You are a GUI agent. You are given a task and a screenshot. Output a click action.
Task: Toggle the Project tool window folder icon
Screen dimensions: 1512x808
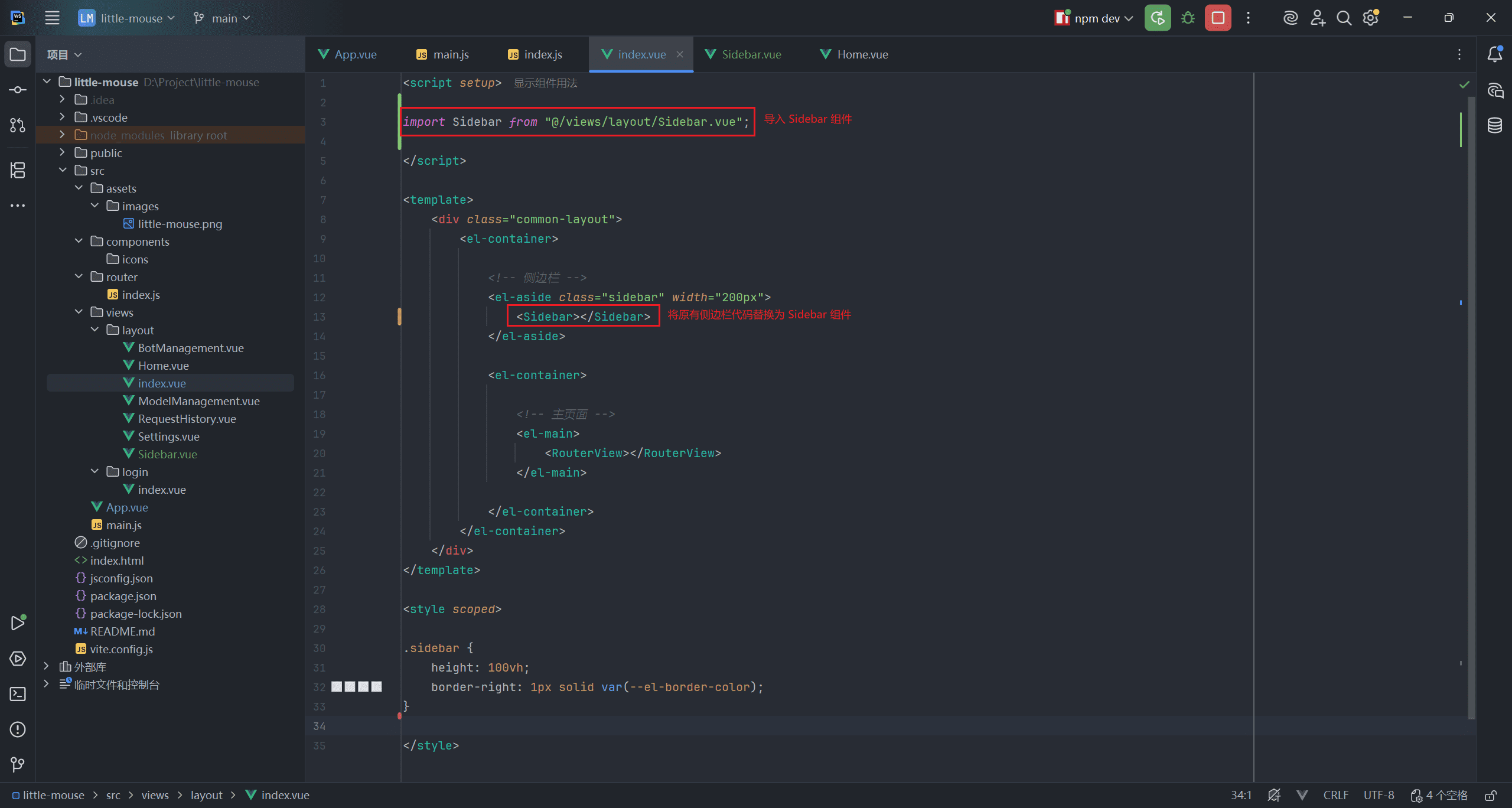pos(18,54)
